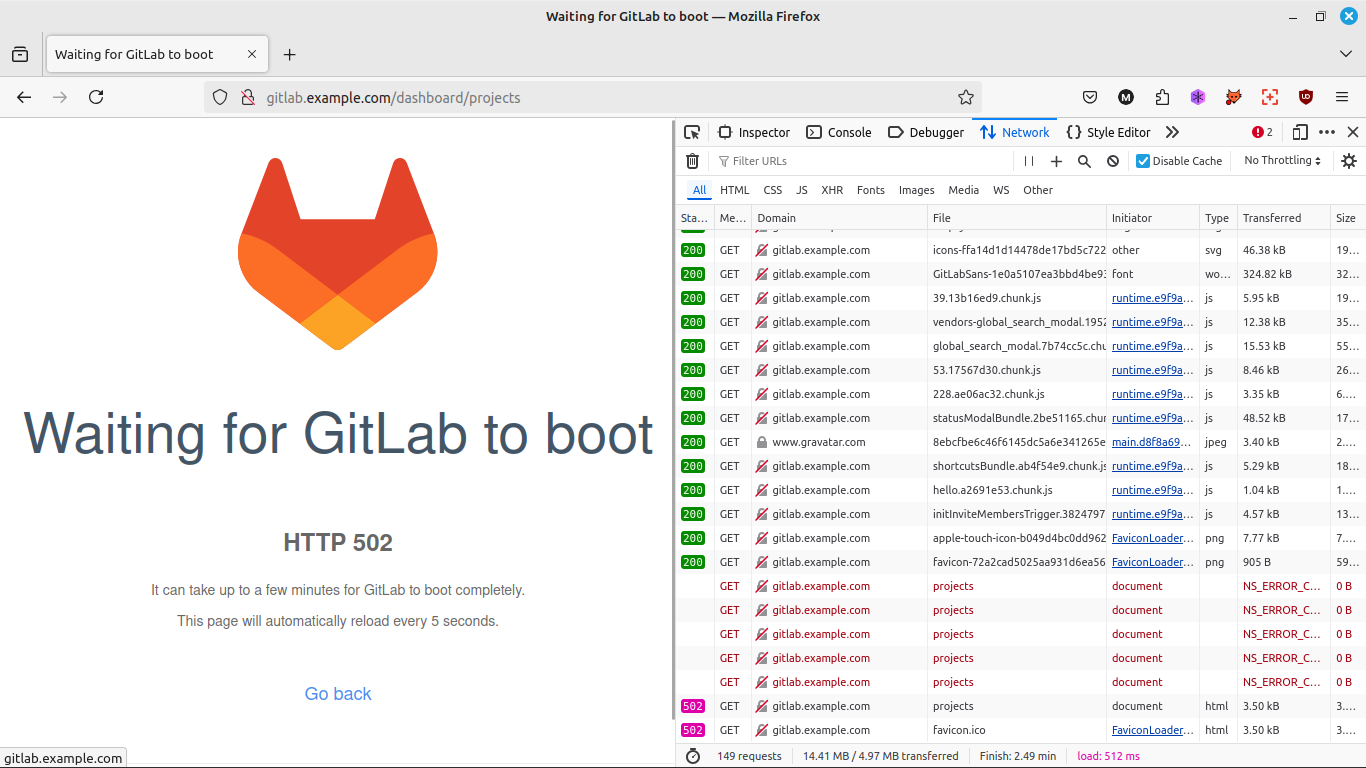Sort by Domain column header

pyautogui.click(x=838, y=218)
